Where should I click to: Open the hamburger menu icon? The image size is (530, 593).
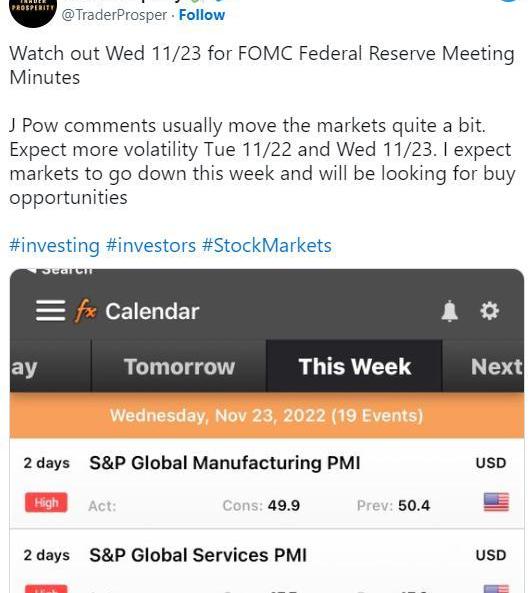(x=50, y=311)
